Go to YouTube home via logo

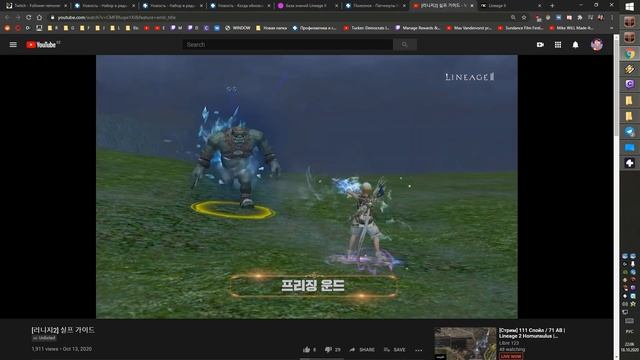[x=41, y=44]
